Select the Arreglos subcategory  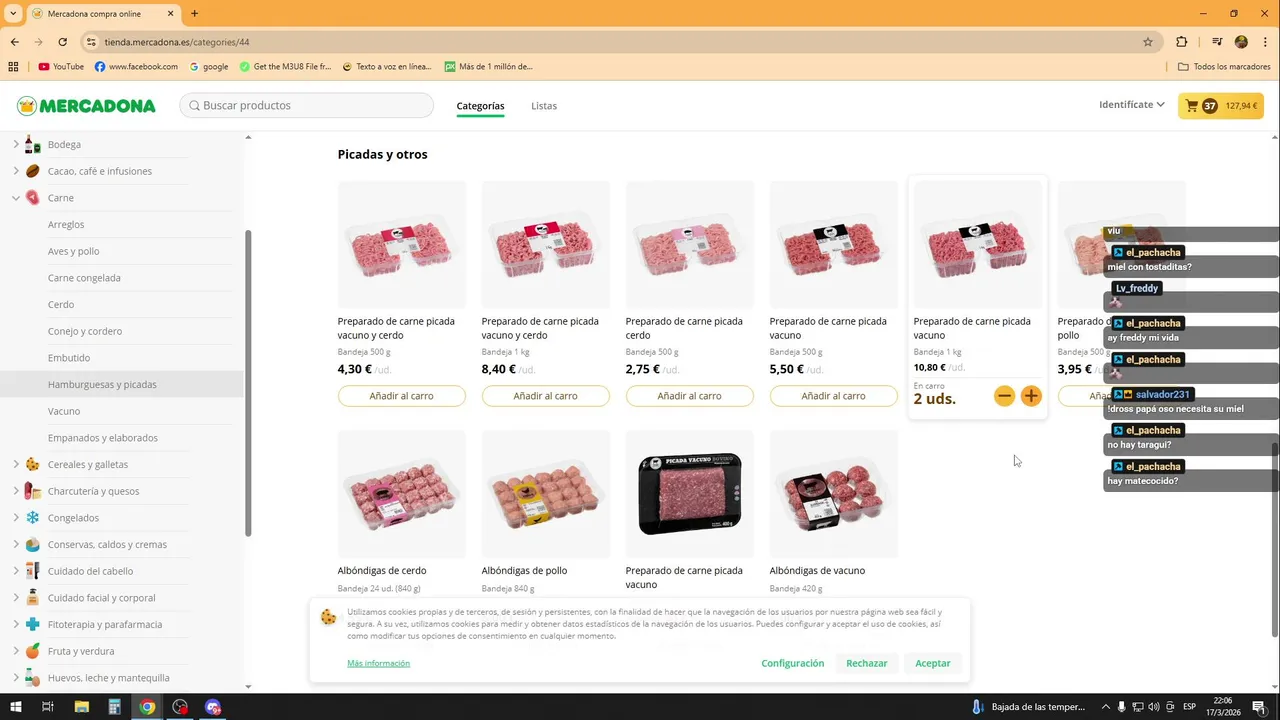pyautogui.click(x=66, y=224)
